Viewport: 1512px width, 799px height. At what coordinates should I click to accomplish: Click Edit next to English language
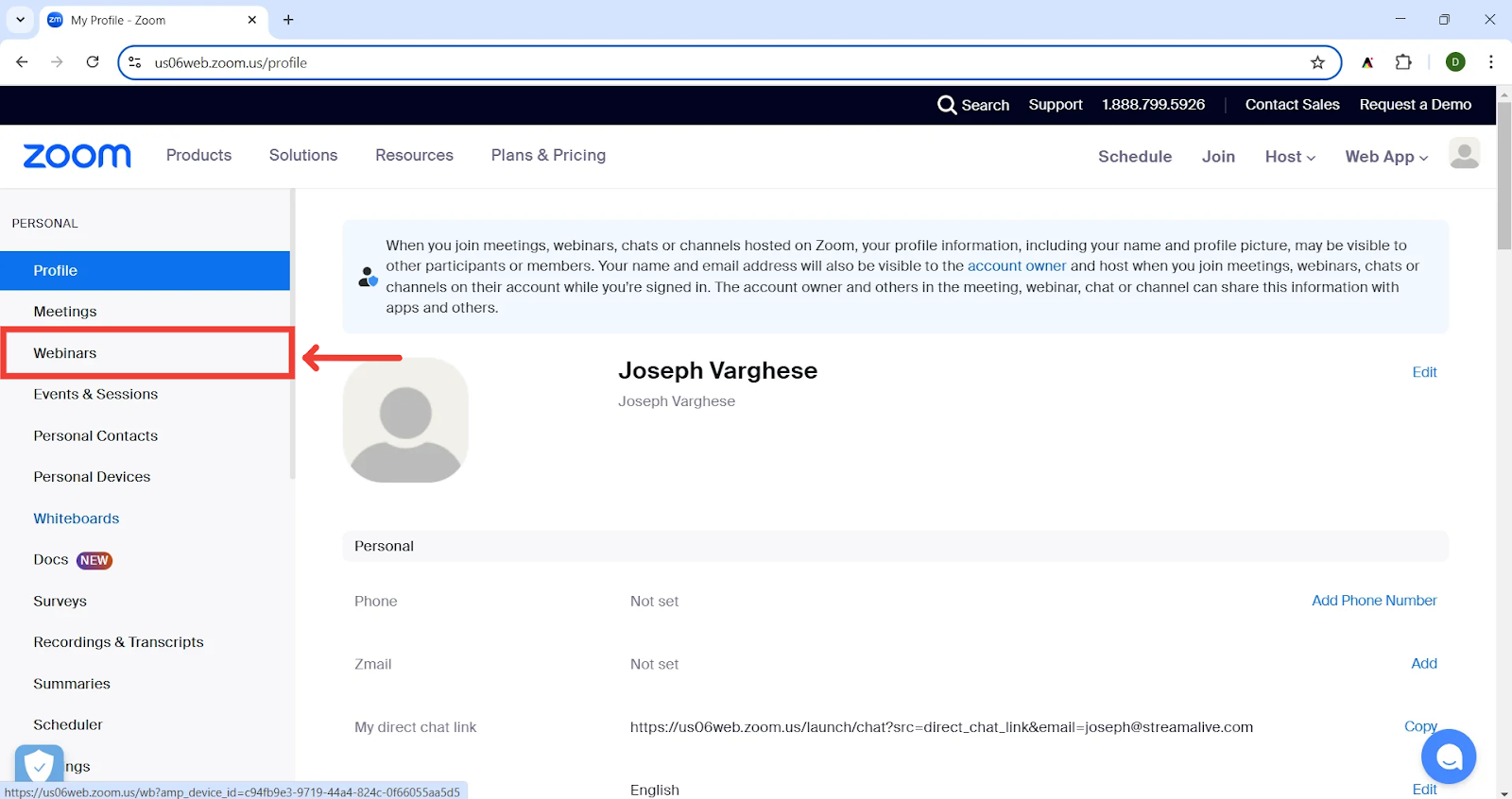click(x=1424, y=790)
